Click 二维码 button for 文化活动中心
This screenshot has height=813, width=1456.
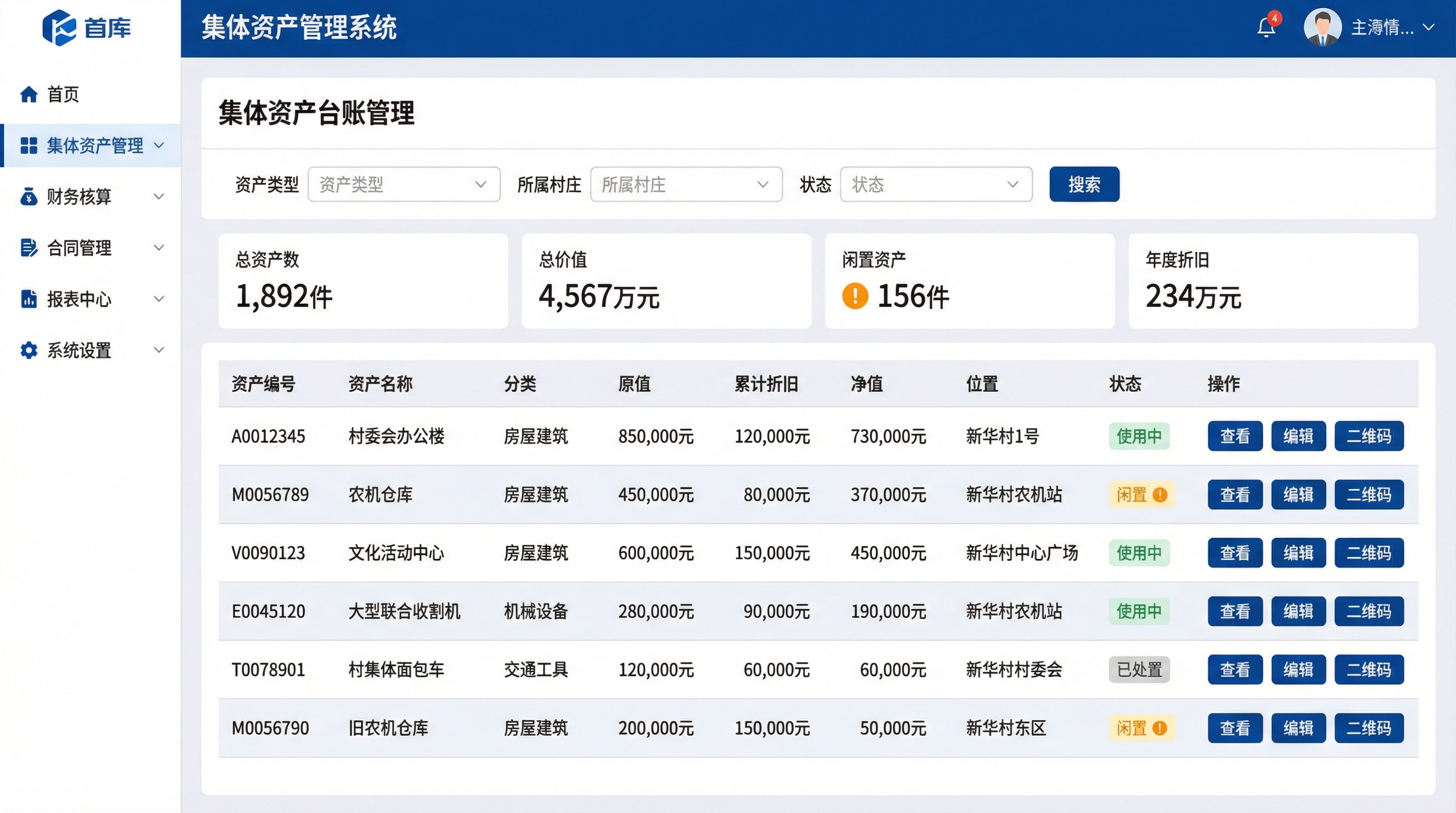[x=1369, y=553]
